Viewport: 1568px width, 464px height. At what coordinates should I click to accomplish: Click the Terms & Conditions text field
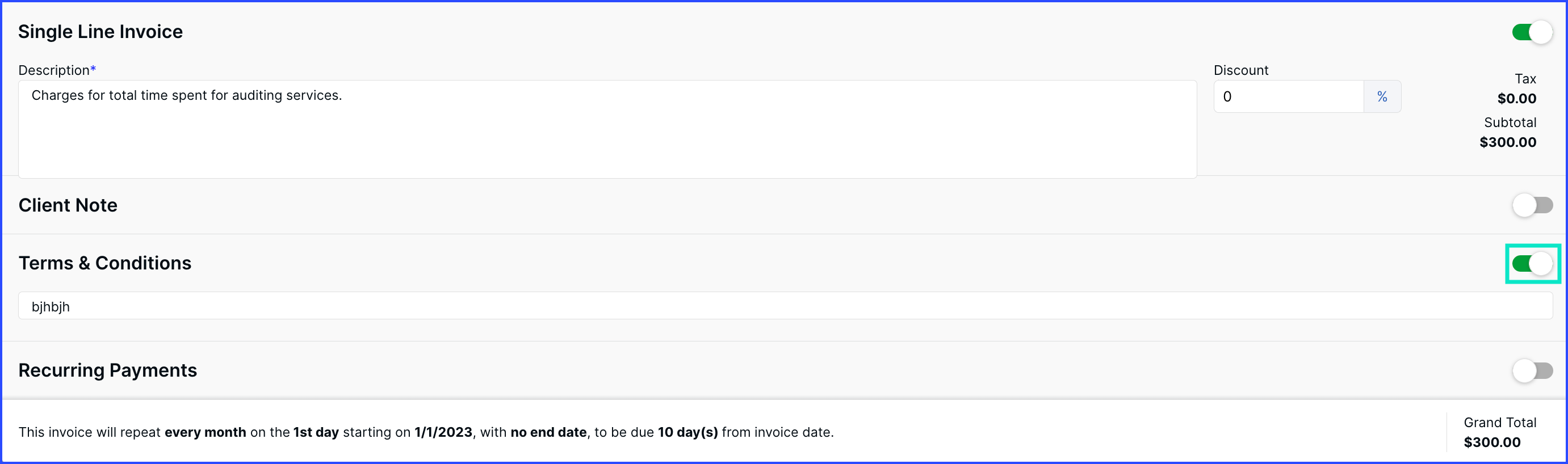pos(785,306)
